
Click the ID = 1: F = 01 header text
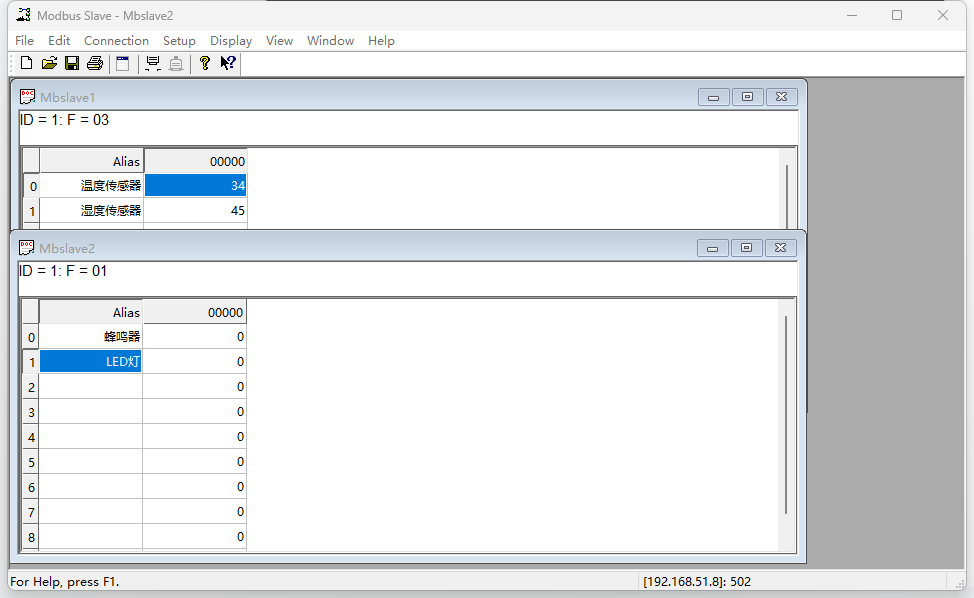[x=63, y=271]
